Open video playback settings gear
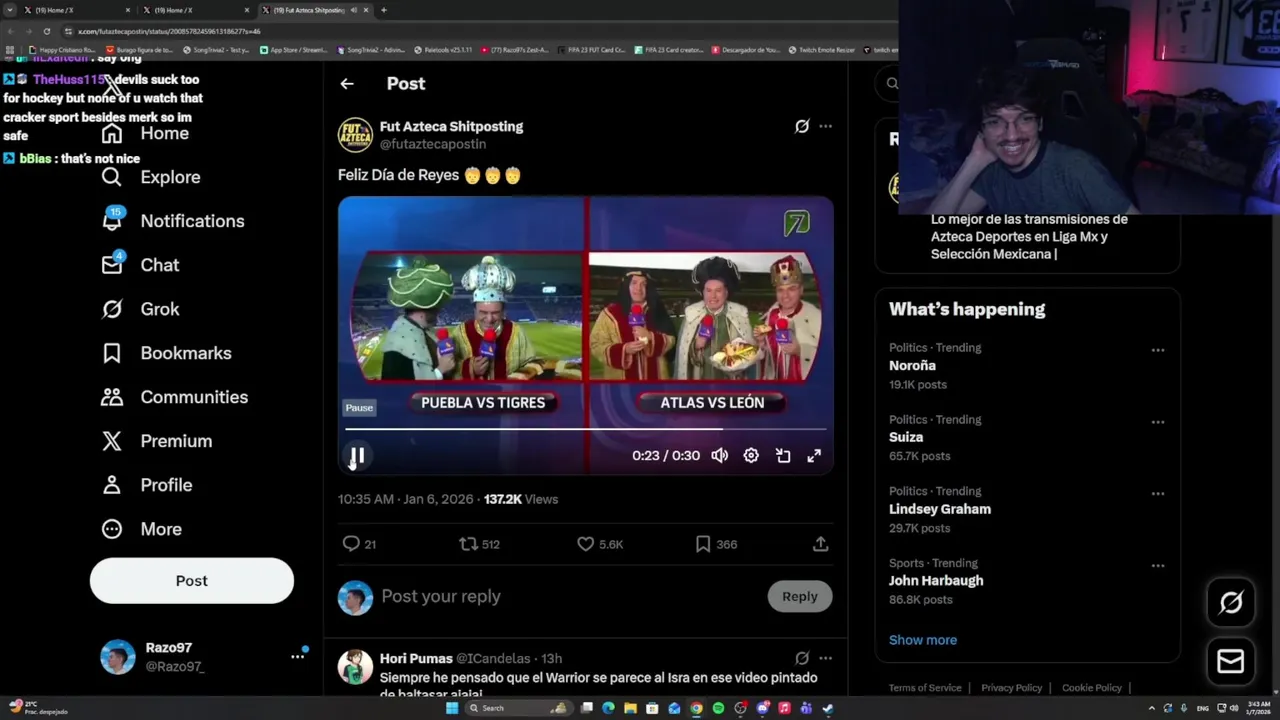 751,456
